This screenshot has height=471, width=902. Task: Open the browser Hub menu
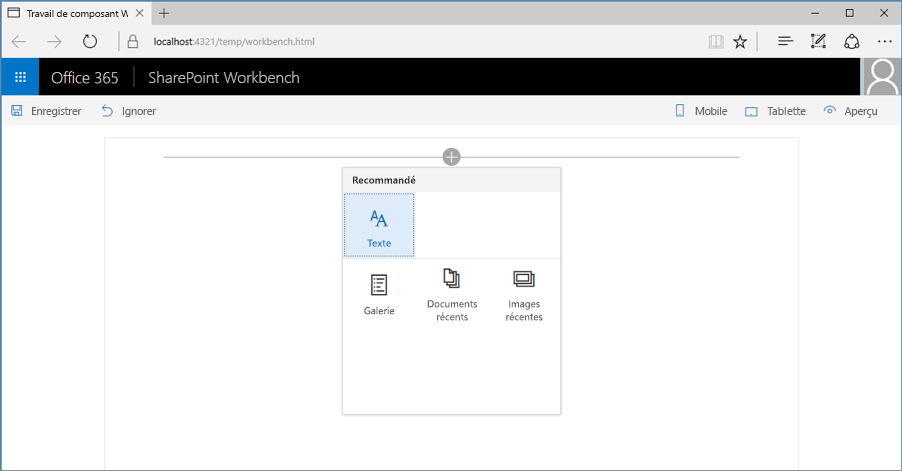tap(785, 41)
